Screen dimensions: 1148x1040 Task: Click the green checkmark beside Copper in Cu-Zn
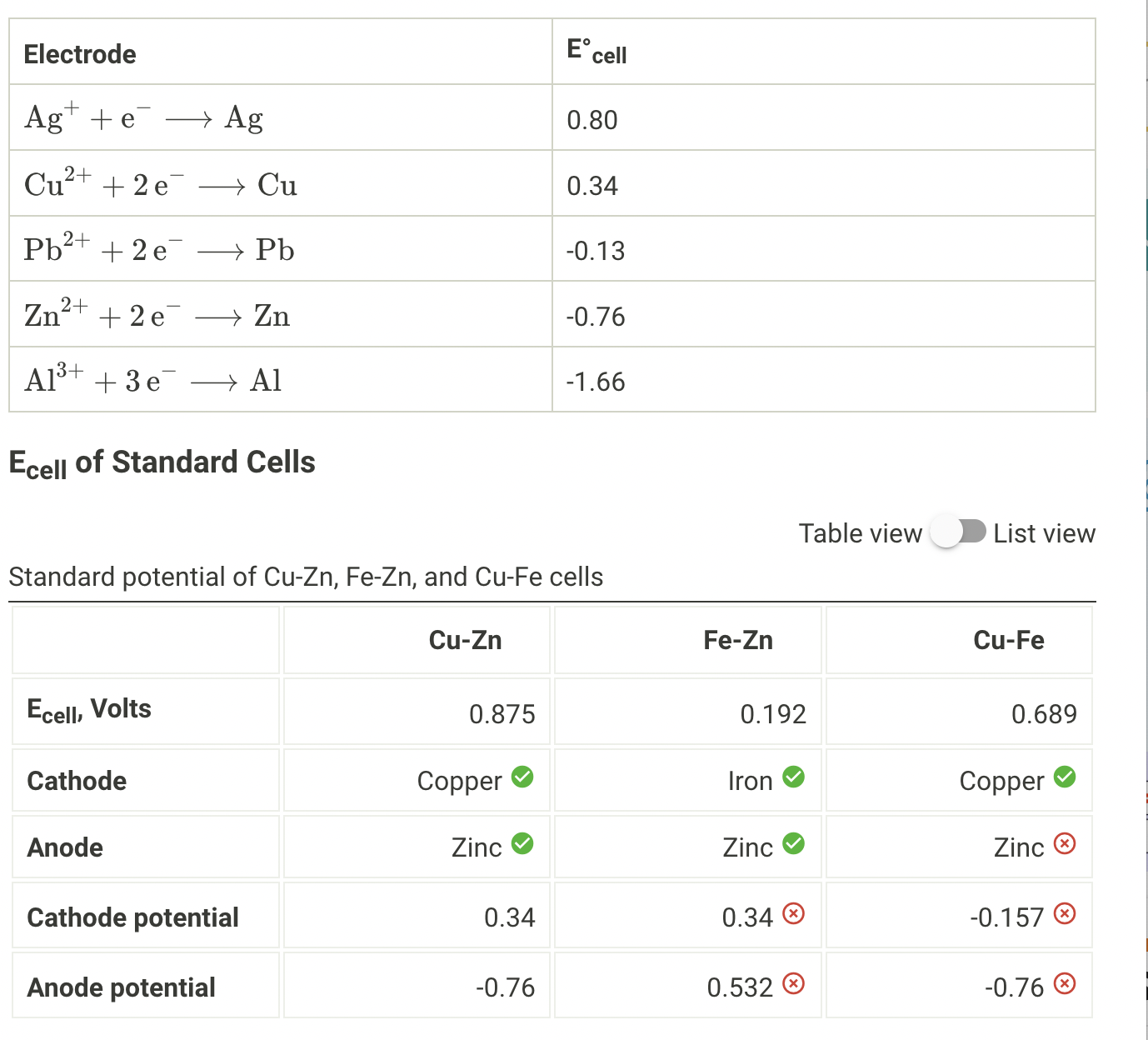522,777
